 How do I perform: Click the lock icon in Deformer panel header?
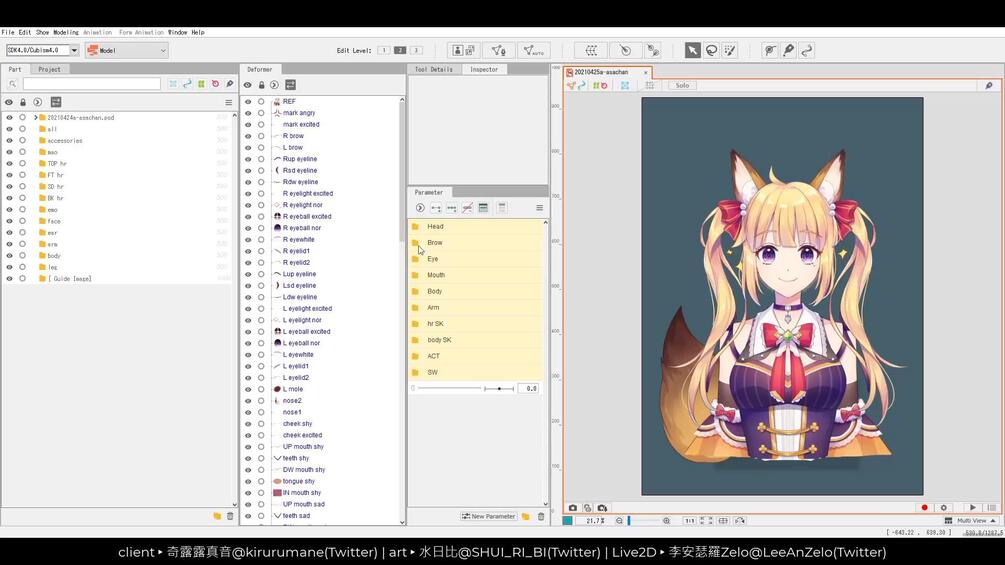point(262,85)
